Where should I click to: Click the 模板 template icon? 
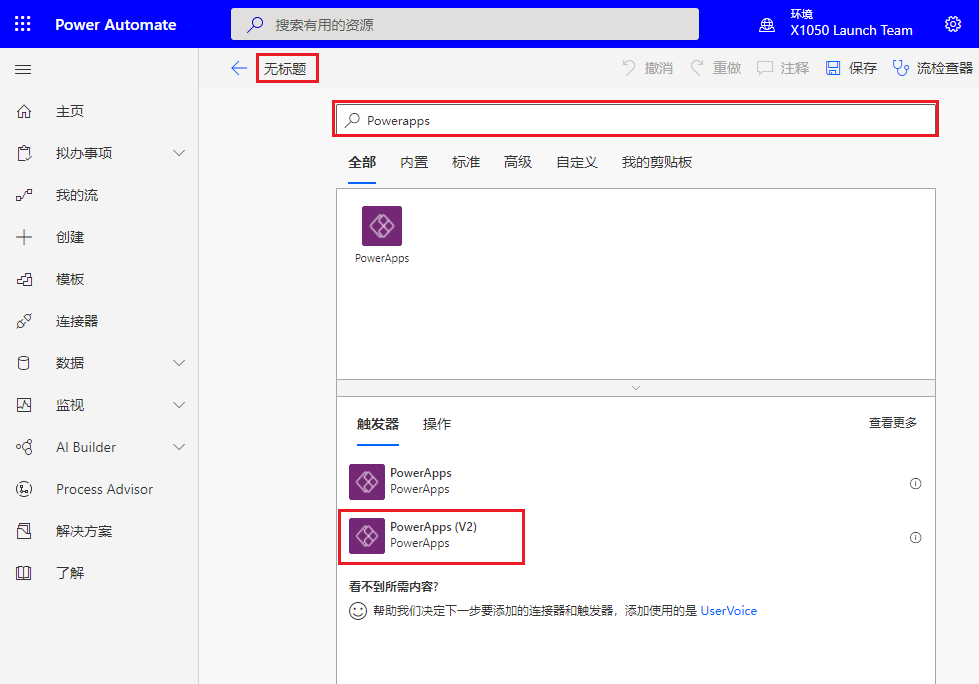24,279
